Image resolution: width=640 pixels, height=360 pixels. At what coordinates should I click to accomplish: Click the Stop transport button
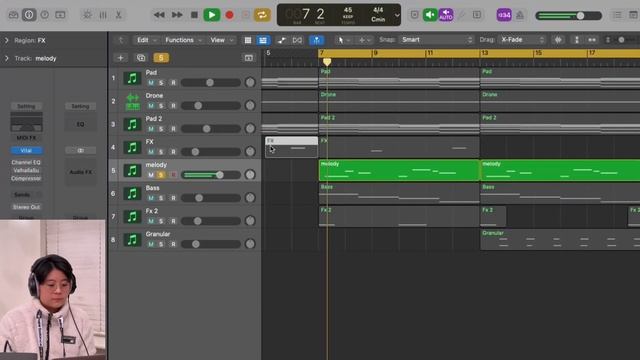(194, 15)
